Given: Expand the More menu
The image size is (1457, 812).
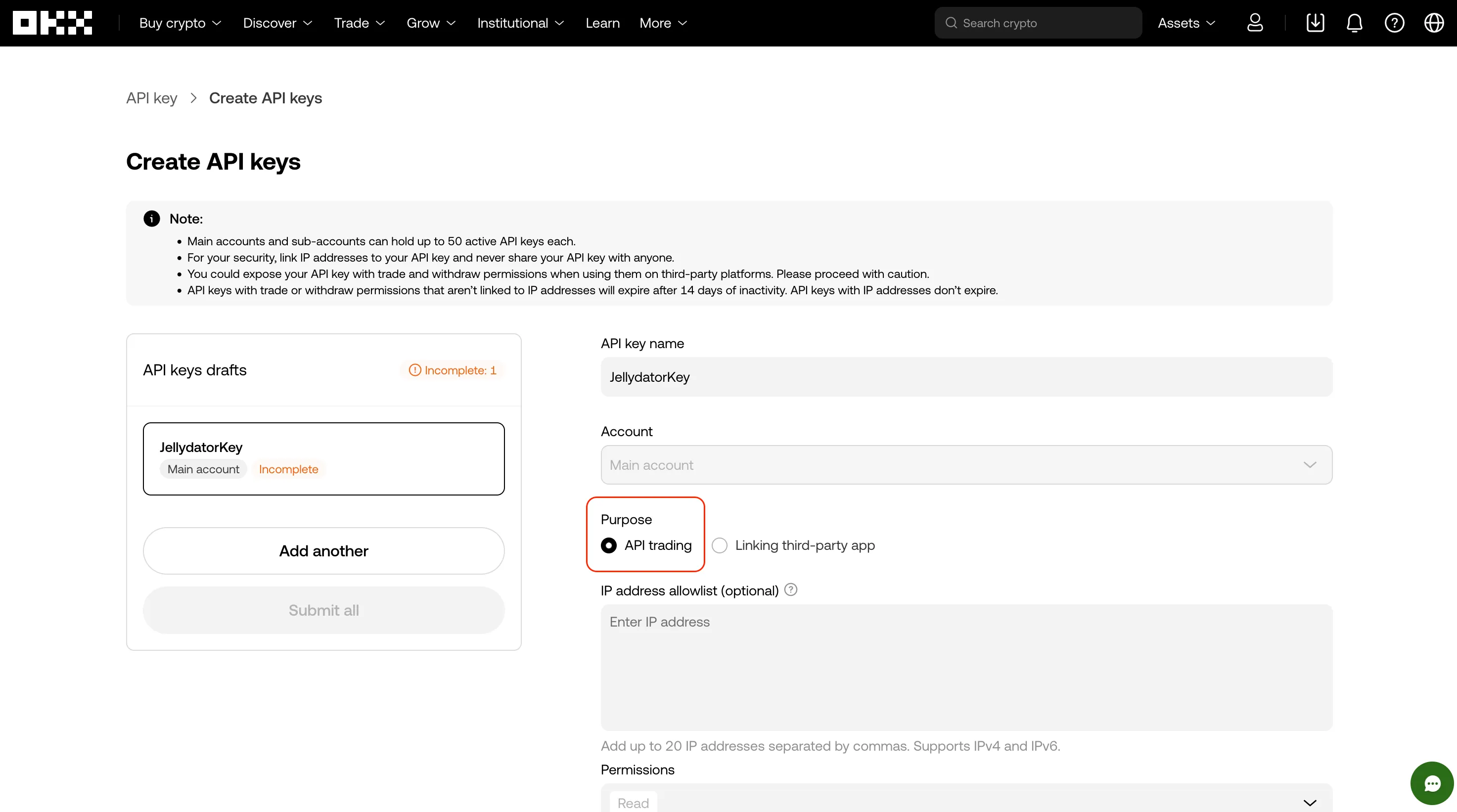Looking at the screenshot, I should [x=663, y=23].
